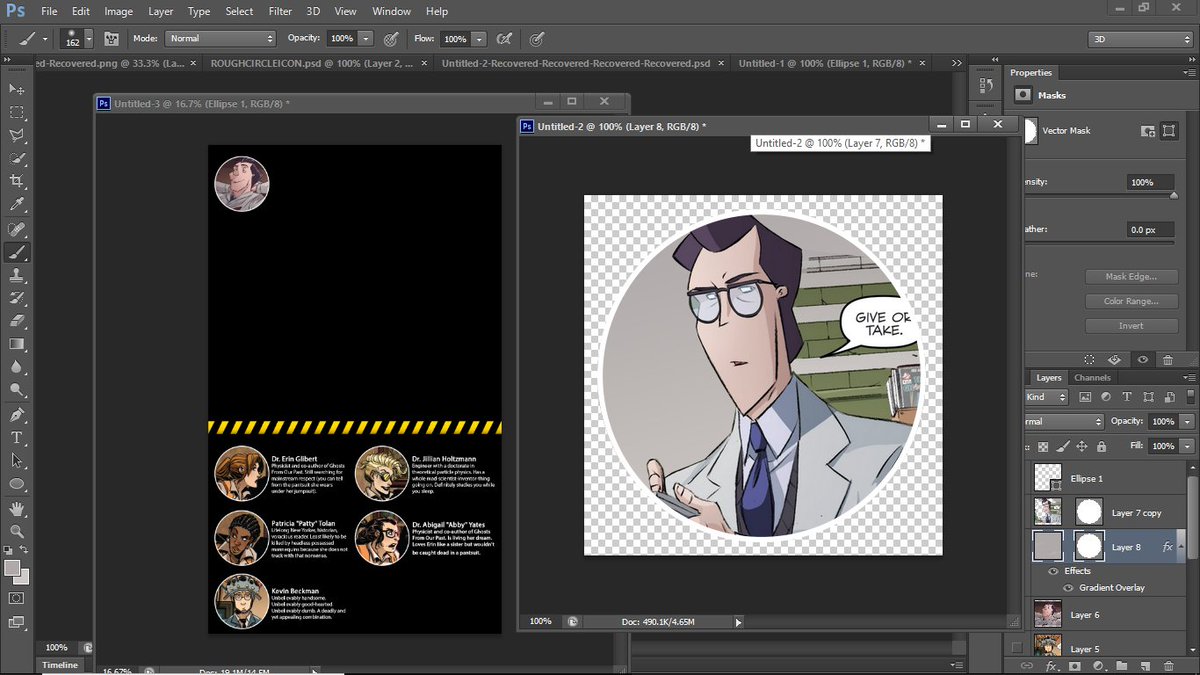Click the delete mask trash icon in Properties
This screenshot has width=1200, height=675.
(1167, 359)
